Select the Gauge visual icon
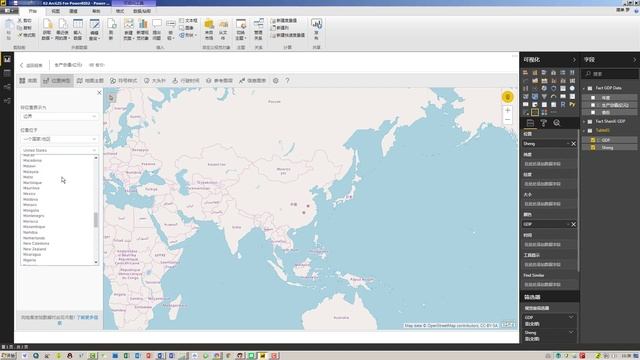This screenshot has width=640, height=360. pos(553,97)
